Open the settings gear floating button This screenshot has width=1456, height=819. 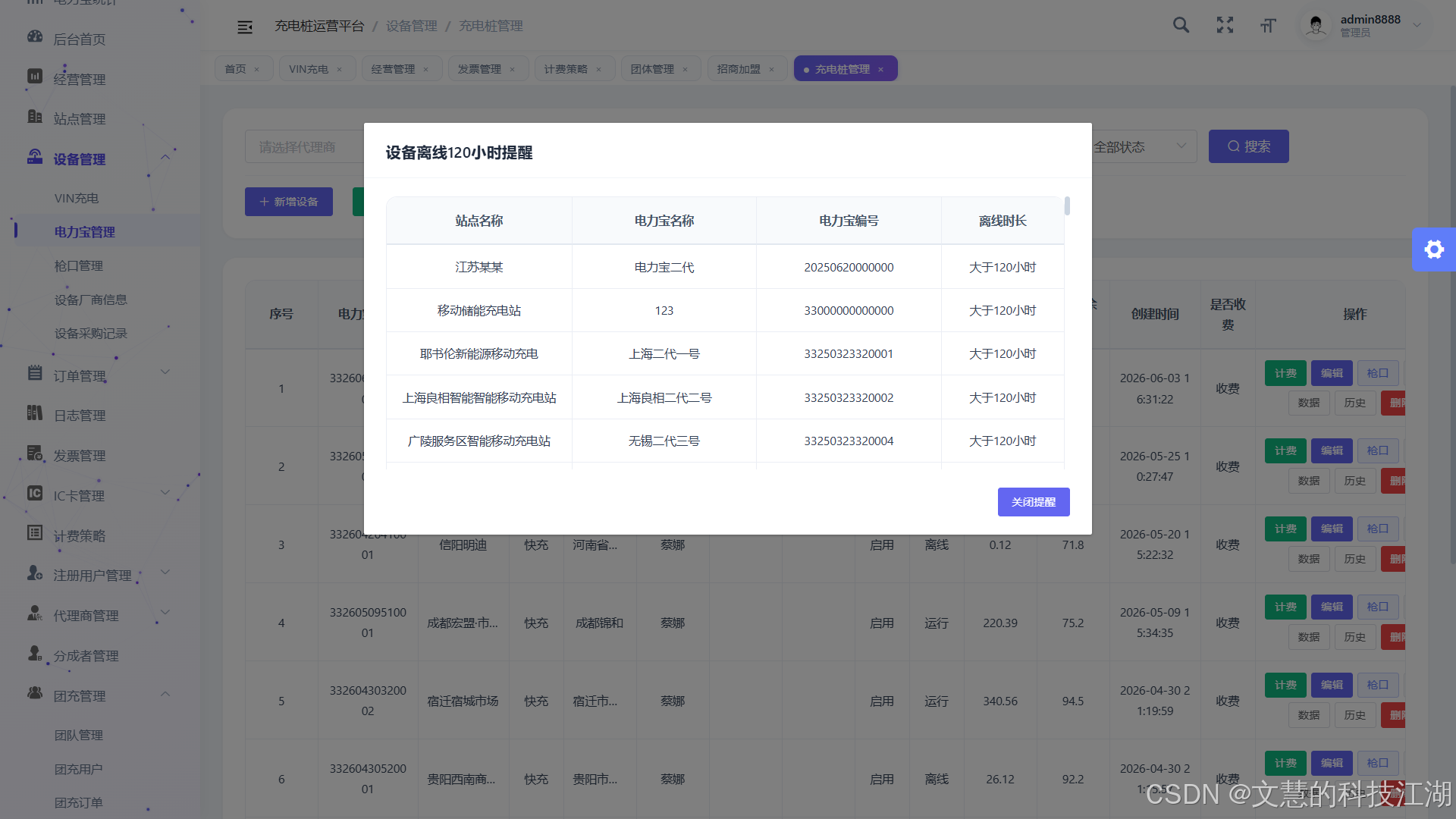pyautogui.click(x=1433, y=249)
